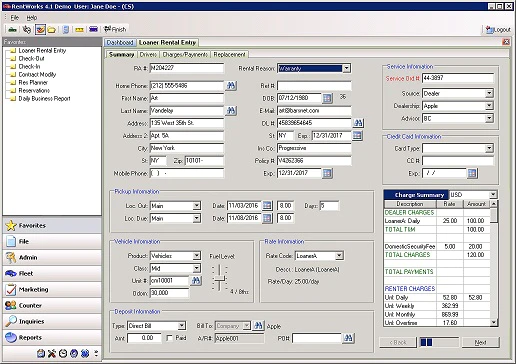Open Date due calendar picker
The width and height of the screenshot is (516, 364).
(267, 218)
